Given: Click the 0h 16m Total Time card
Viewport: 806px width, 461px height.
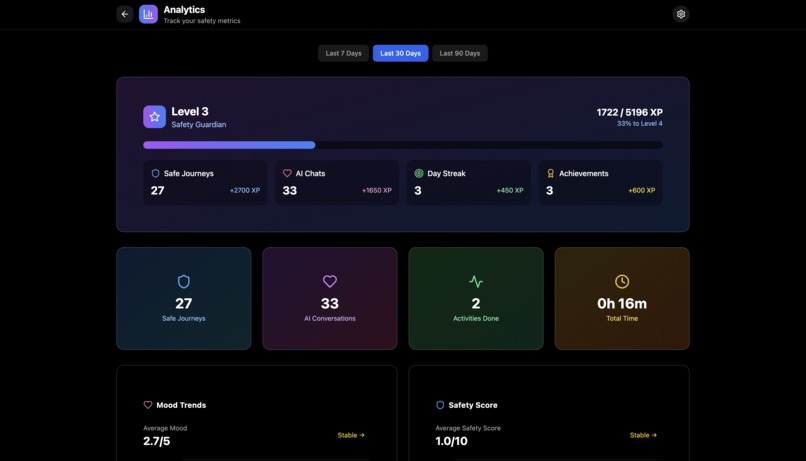Looking at the screenshot, I should [x=622, y=299].
